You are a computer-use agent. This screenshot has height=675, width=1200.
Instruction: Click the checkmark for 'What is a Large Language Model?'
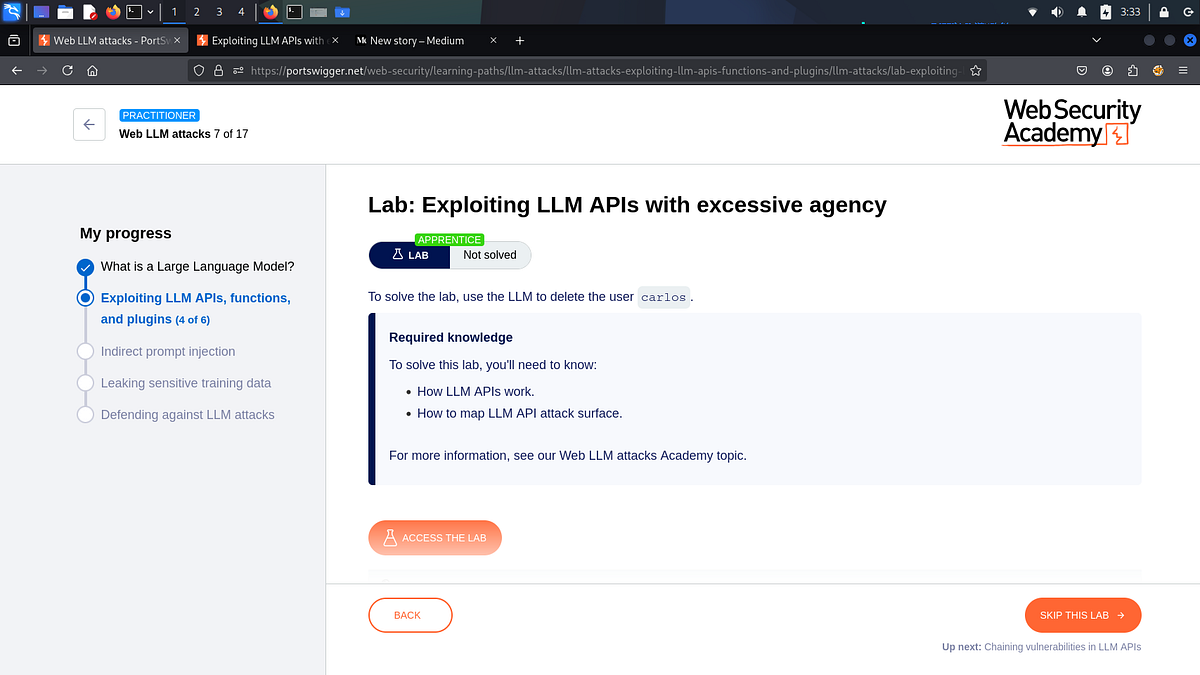coord(84,267)
